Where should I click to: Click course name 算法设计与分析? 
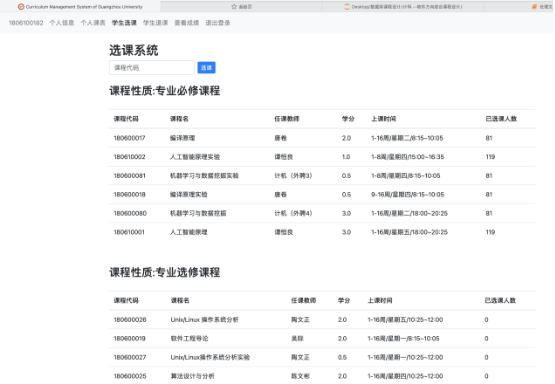click(x=192, y=376)
